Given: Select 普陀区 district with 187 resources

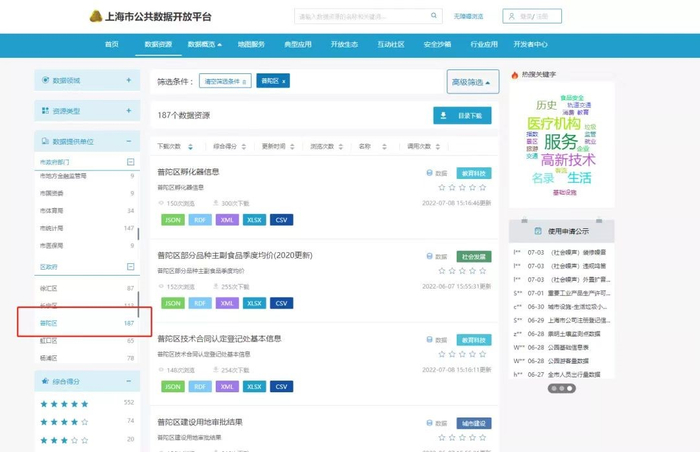Looking at the screenshot, I should click(87, 323).
